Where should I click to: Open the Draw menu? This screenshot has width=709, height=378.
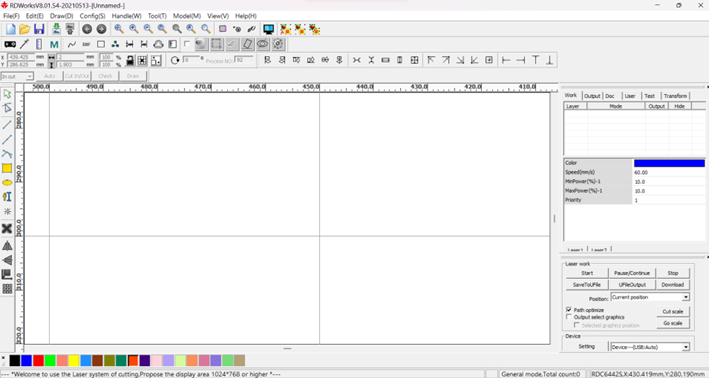tap(61, 16)
